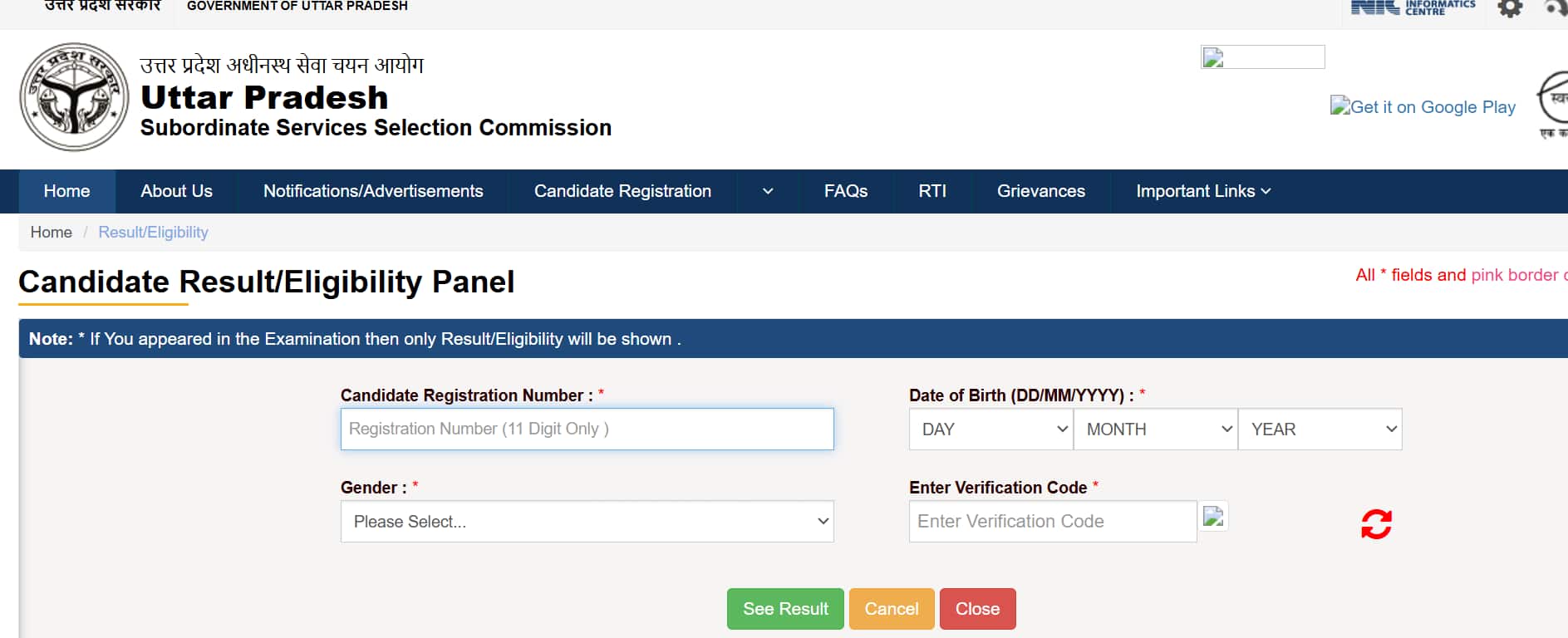Open the DAY dropdown
Screen dimensions: 1568x638
[990, 429]
